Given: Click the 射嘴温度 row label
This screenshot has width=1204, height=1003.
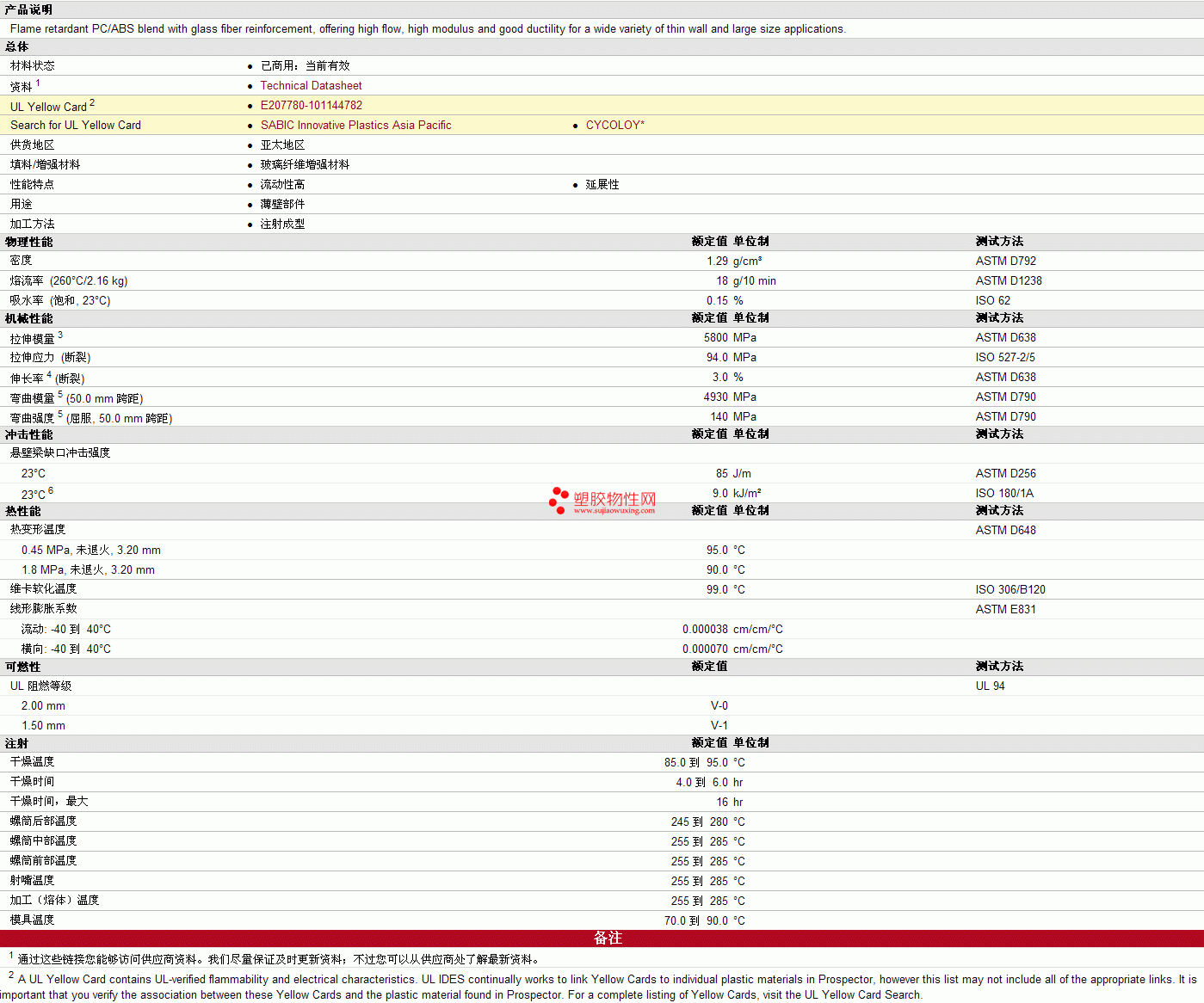Looking at the screenshot, I should (33, 880).
